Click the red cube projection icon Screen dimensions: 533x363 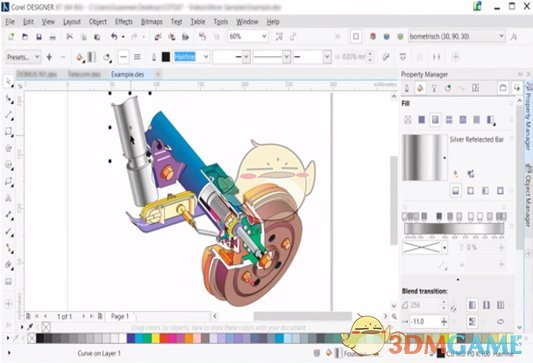[373, 36]
